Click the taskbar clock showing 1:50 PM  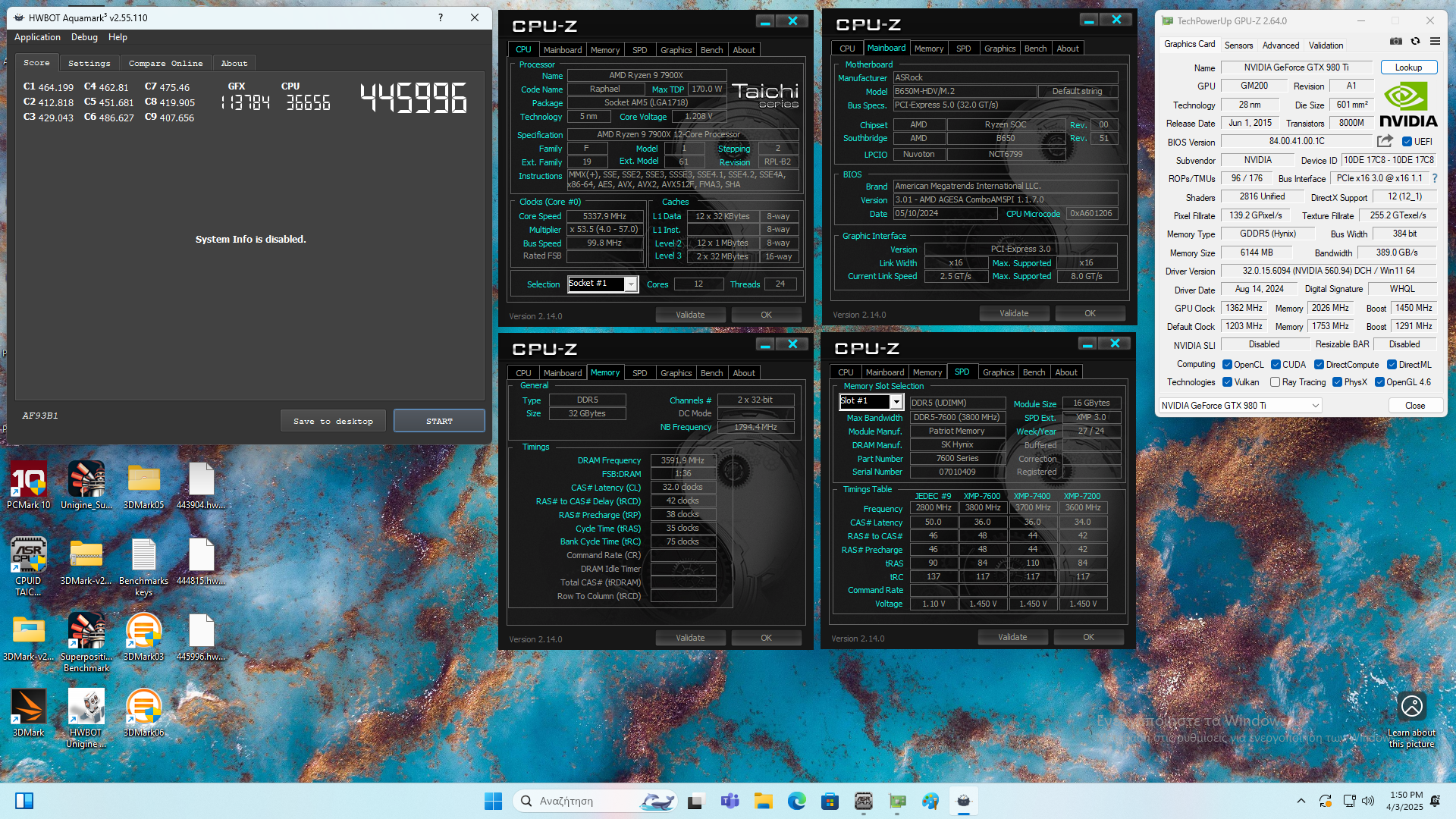(x=1404, y=801)
